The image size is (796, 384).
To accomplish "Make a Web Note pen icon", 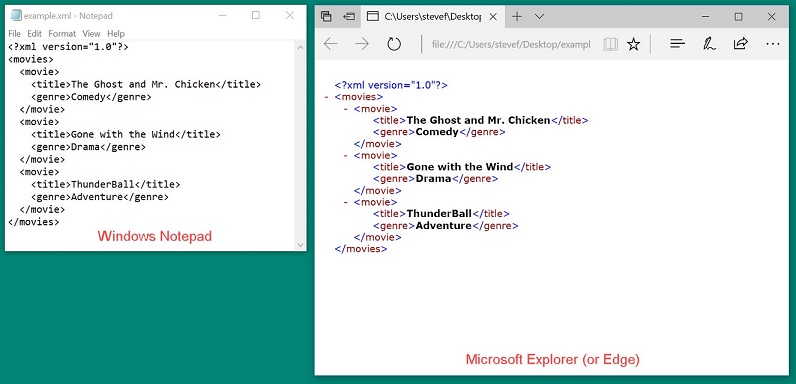I will click(709, 44).
